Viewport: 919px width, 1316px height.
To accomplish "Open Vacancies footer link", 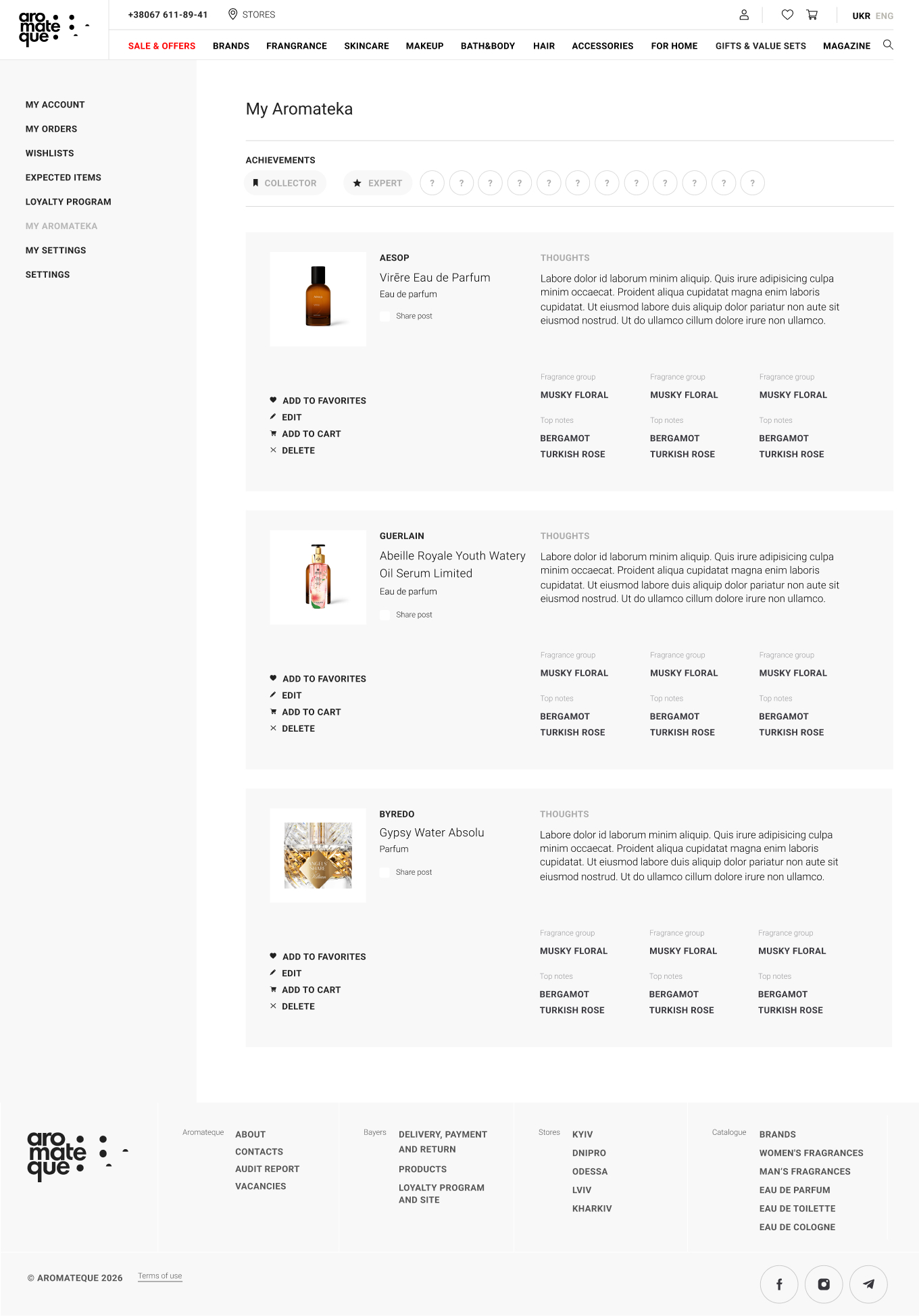I will tap(261, 1186).
